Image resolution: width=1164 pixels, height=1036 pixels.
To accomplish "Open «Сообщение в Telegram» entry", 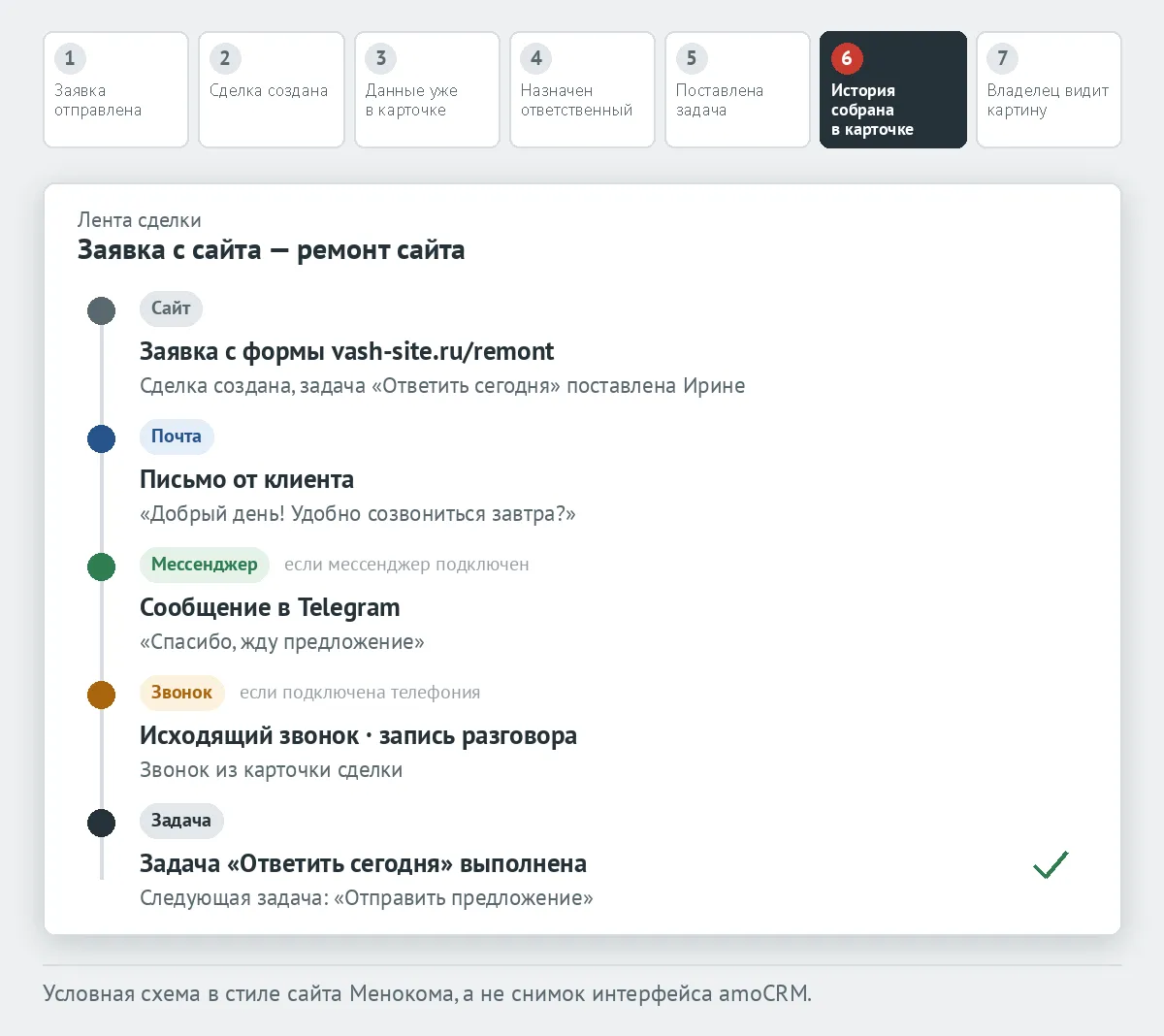I will click(270, 607).
